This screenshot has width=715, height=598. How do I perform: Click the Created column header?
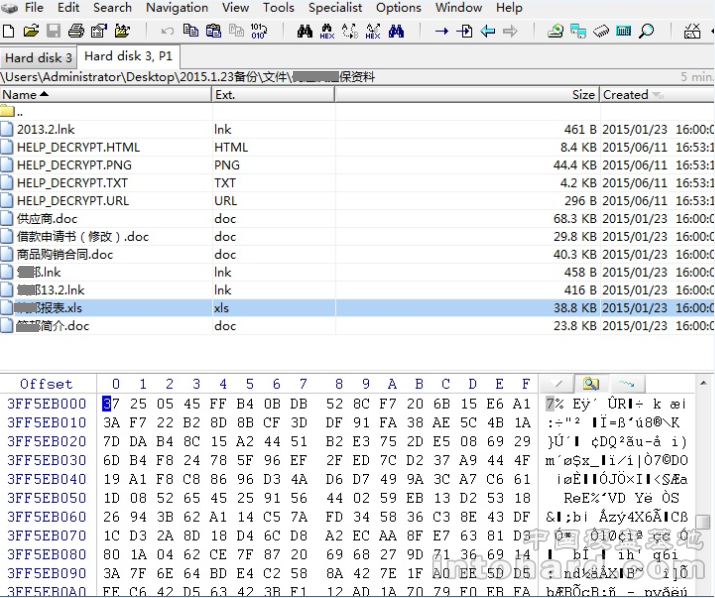(x=626, y=94)
